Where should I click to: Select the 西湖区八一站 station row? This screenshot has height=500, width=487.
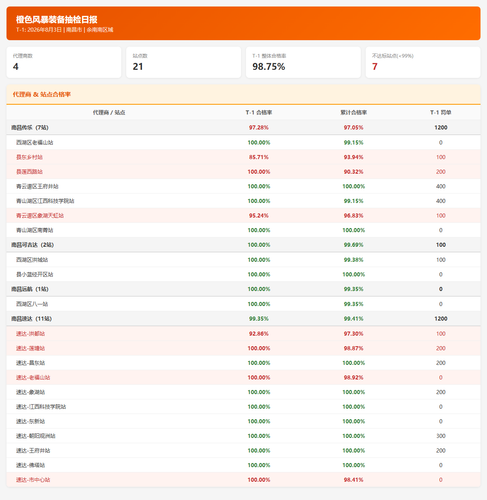243,304
